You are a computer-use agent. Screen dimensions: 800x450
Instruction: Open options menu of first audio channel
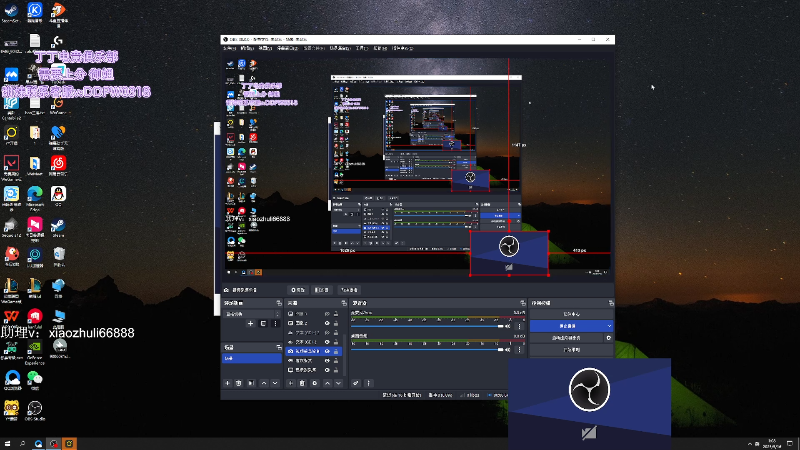[x=519, y=326]
